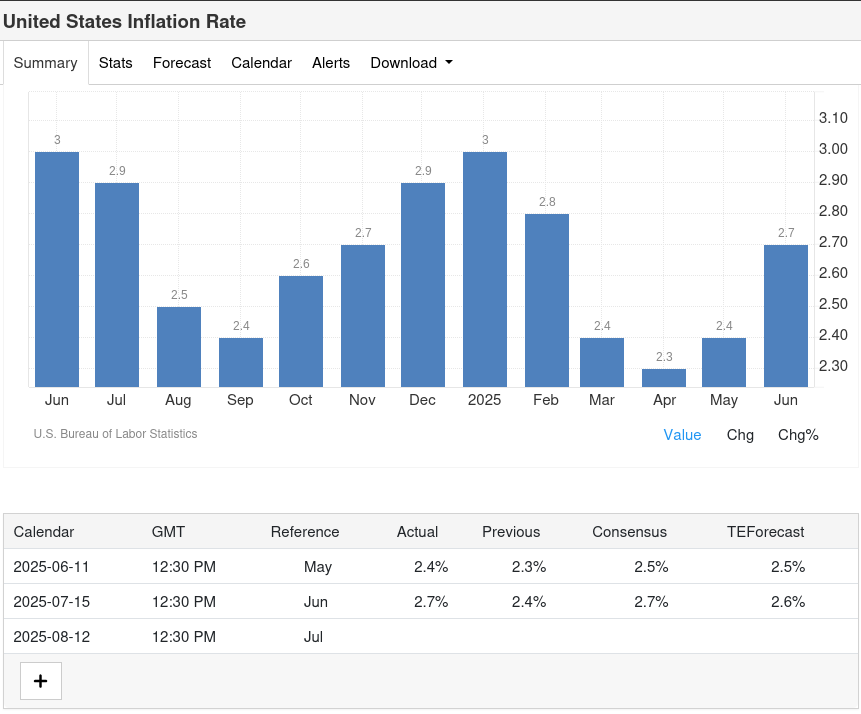Select the Calendar tab
Viewport: 861px width, 714px height.
(x=261, y=63)
